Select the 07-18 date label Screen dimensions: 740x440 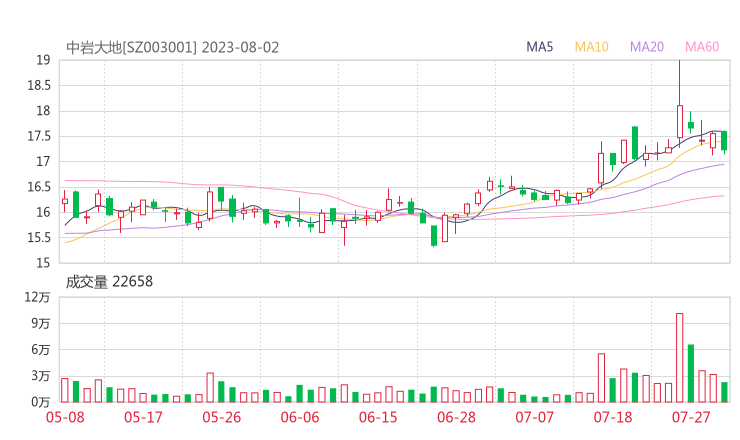(613, 417)
